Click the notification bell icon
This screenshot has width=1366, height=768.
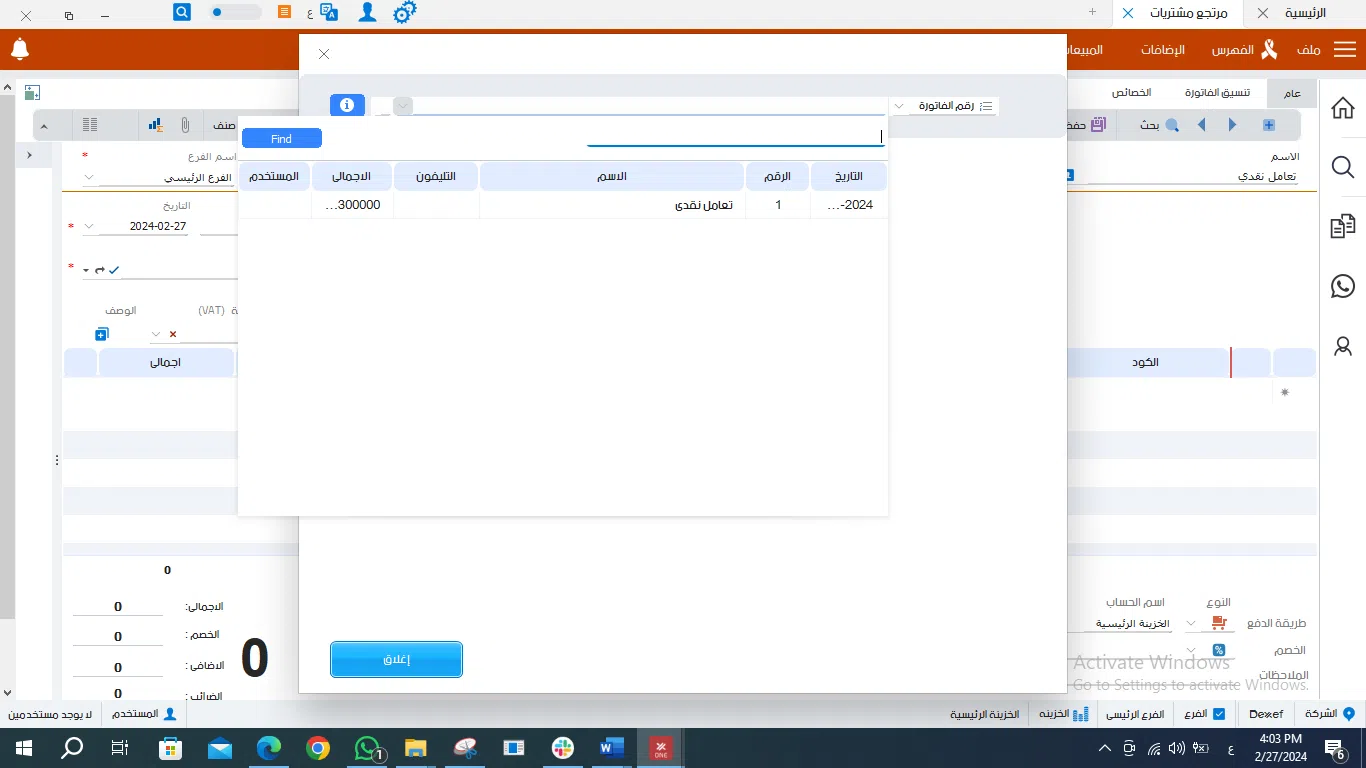[x=20, y=49]
